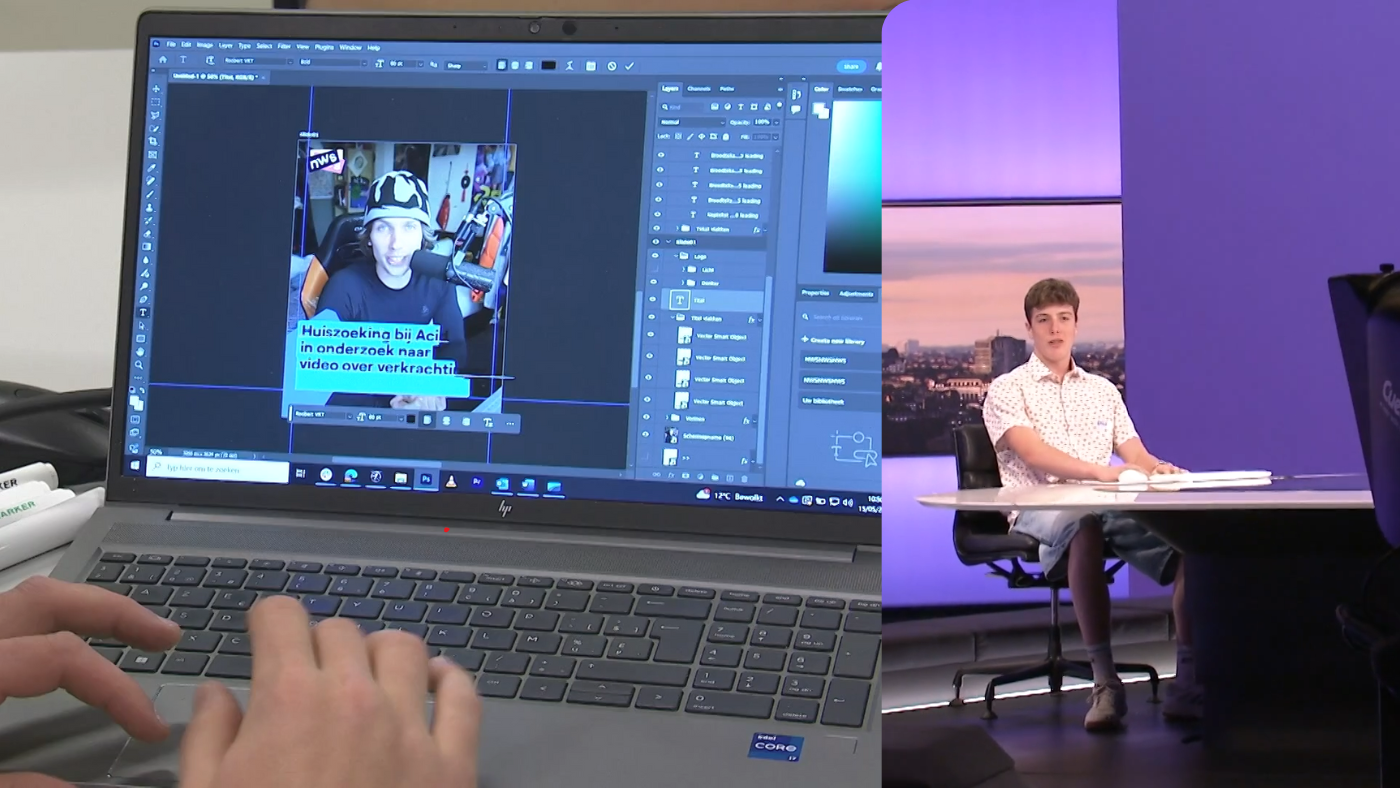Commit text edit with checkmark icon

tap(629, 66)
